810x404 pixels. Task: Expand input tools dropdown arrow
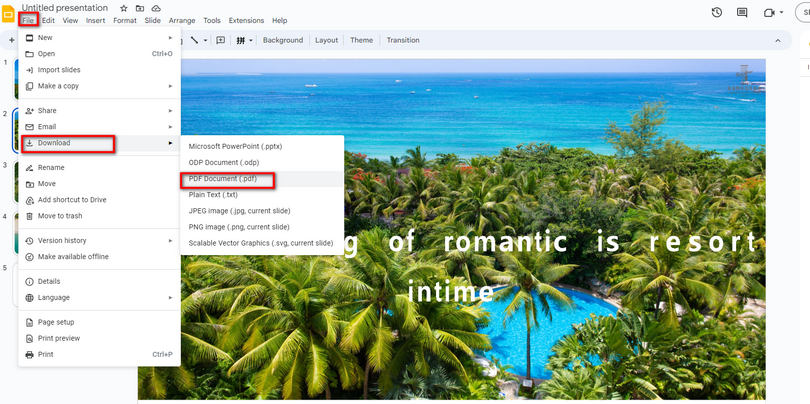251,40
